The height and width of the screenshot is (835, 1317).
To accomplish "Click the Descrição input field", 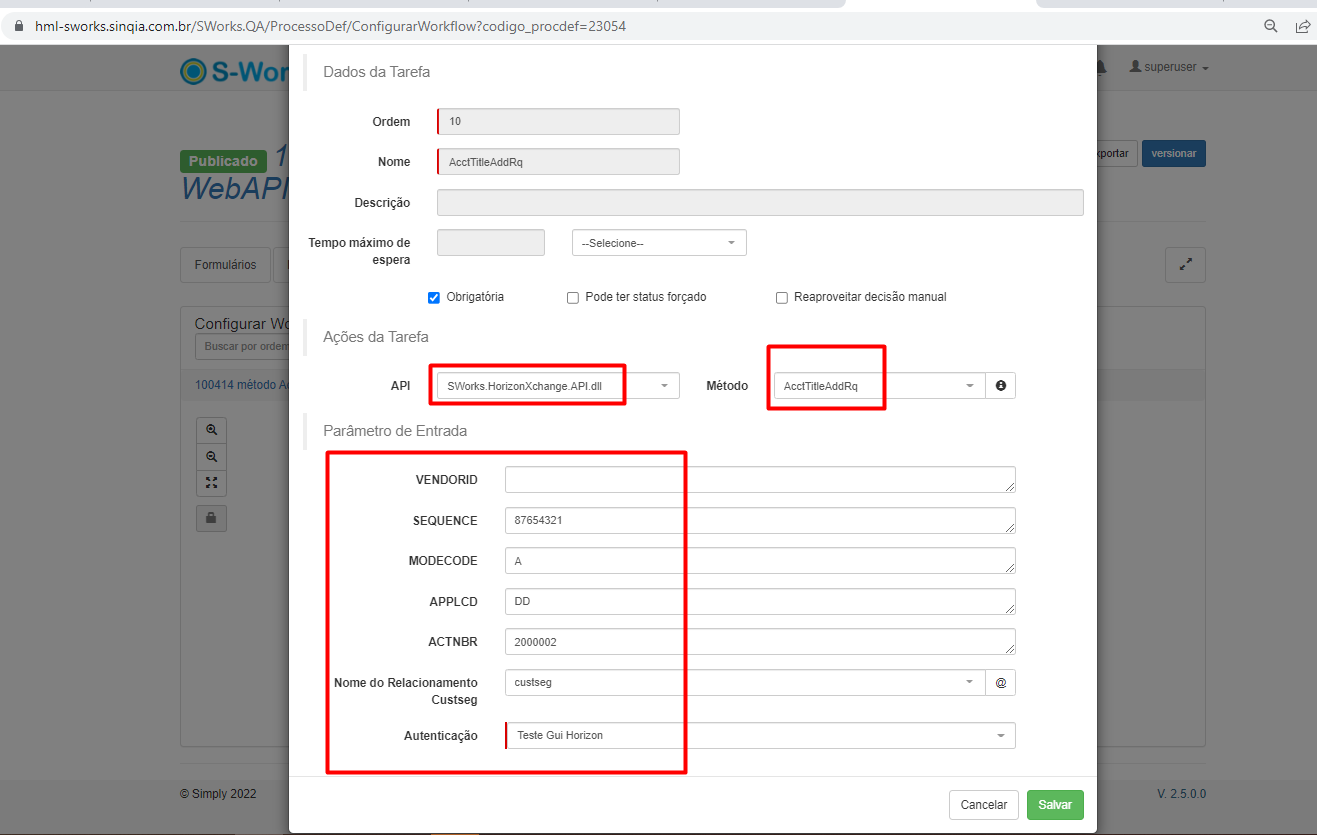I will click(x=760, y=202).
